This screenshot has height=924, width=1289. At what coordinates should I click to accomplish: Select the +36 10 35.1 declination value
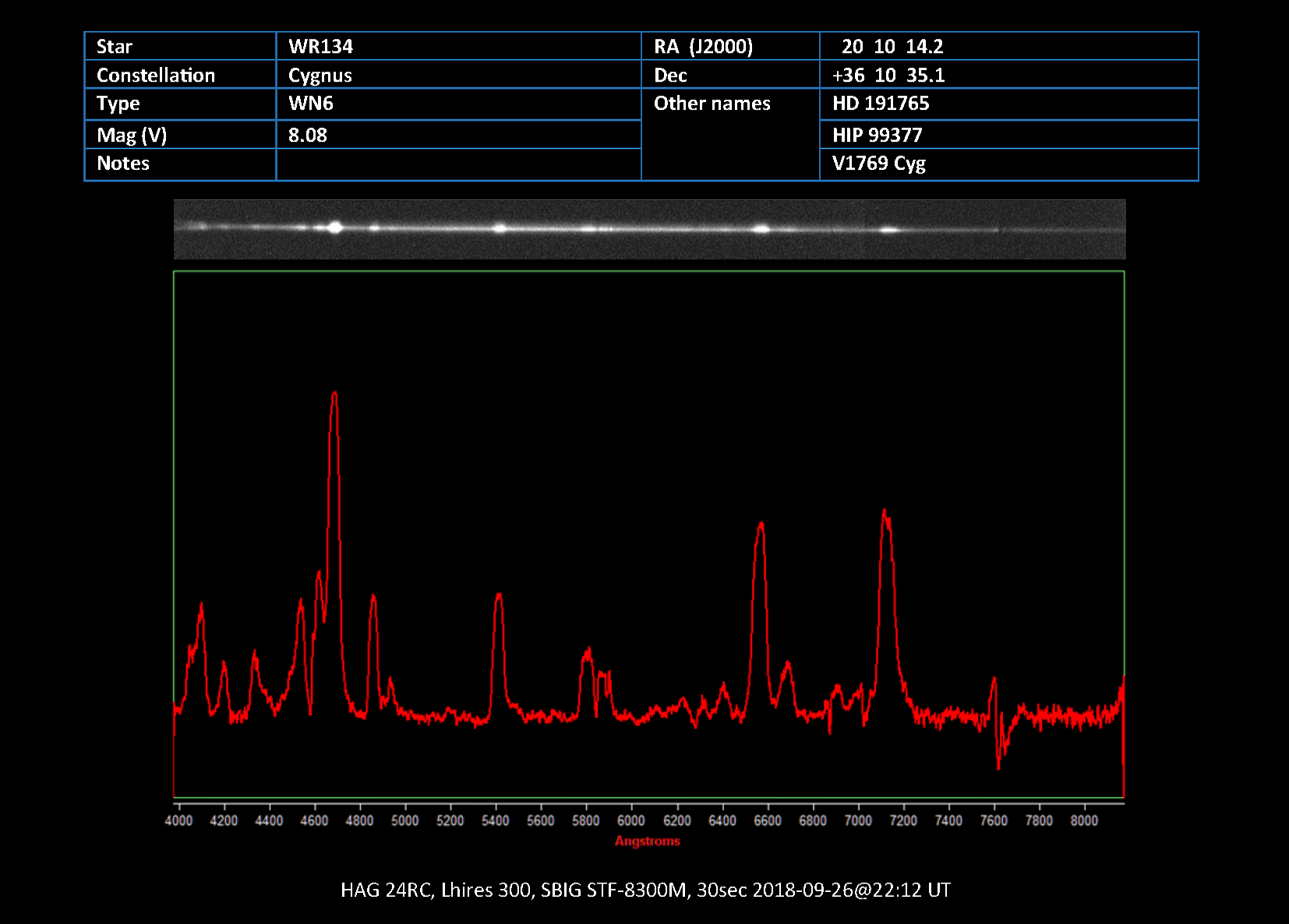click(x=888, y=76)
